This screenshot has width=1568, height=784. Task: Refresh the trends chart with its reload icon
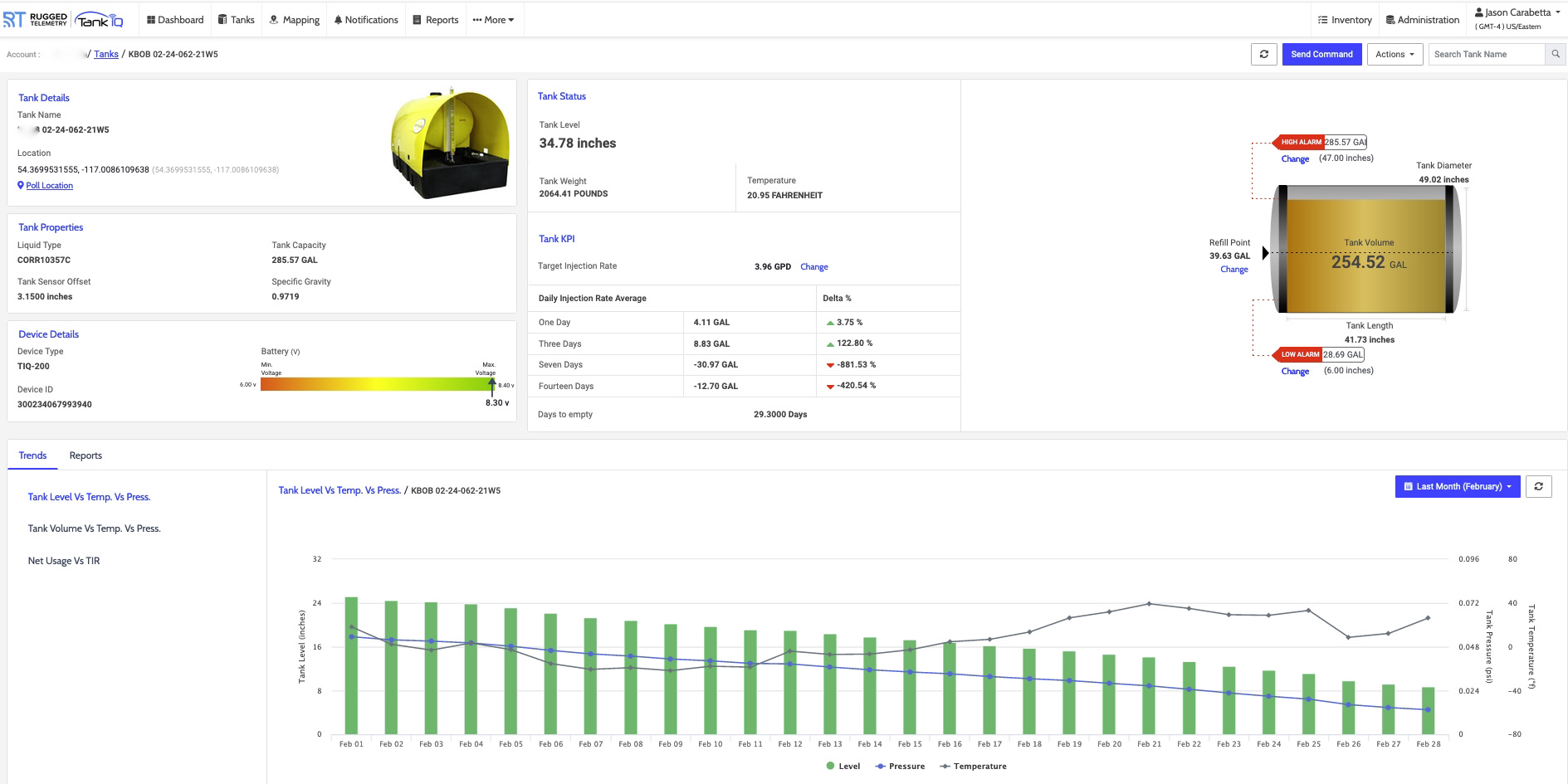(1539, 486)
